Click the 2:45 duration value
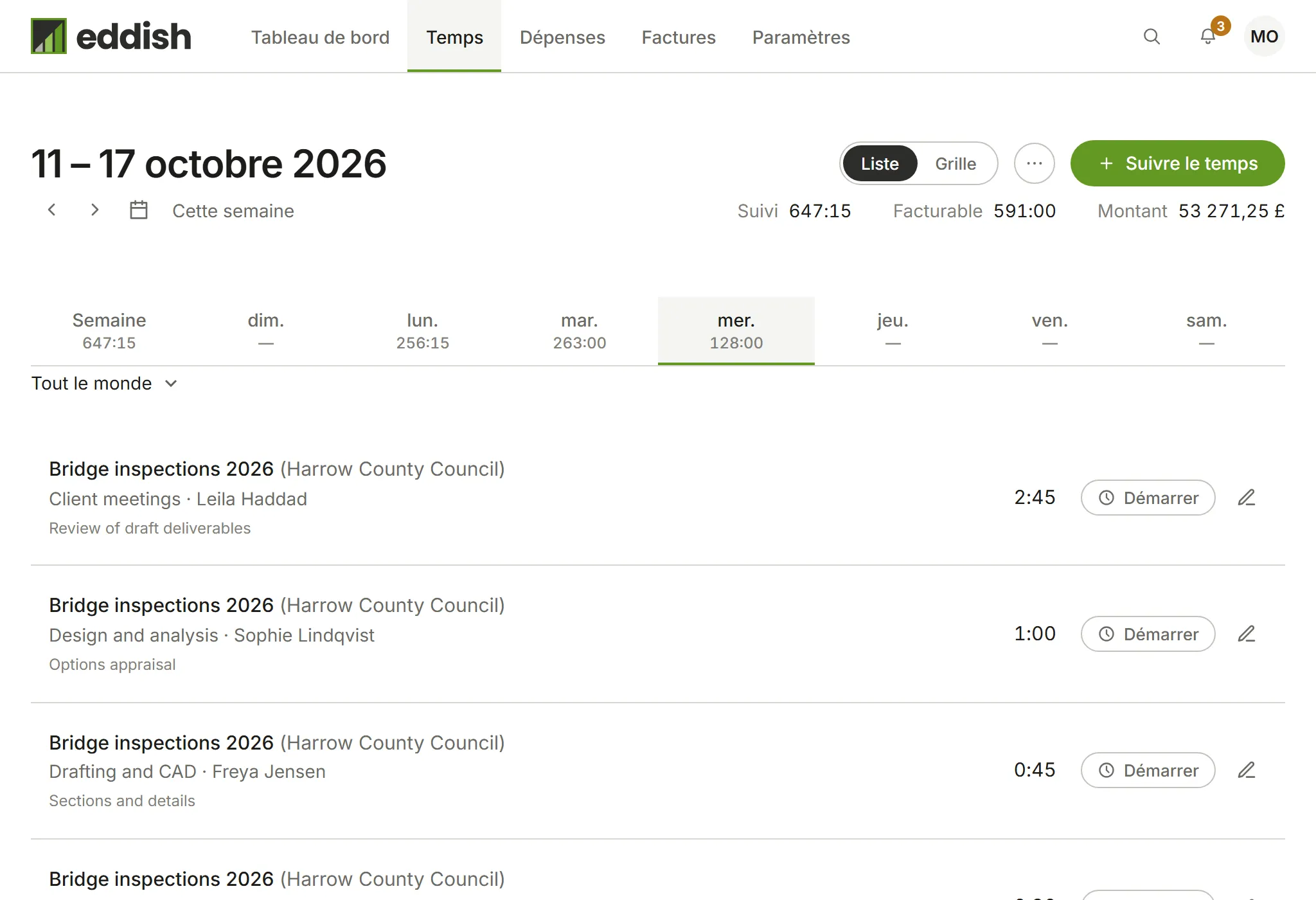Viewport: 1316px width, 900px height. click(x=1035, y=497)
